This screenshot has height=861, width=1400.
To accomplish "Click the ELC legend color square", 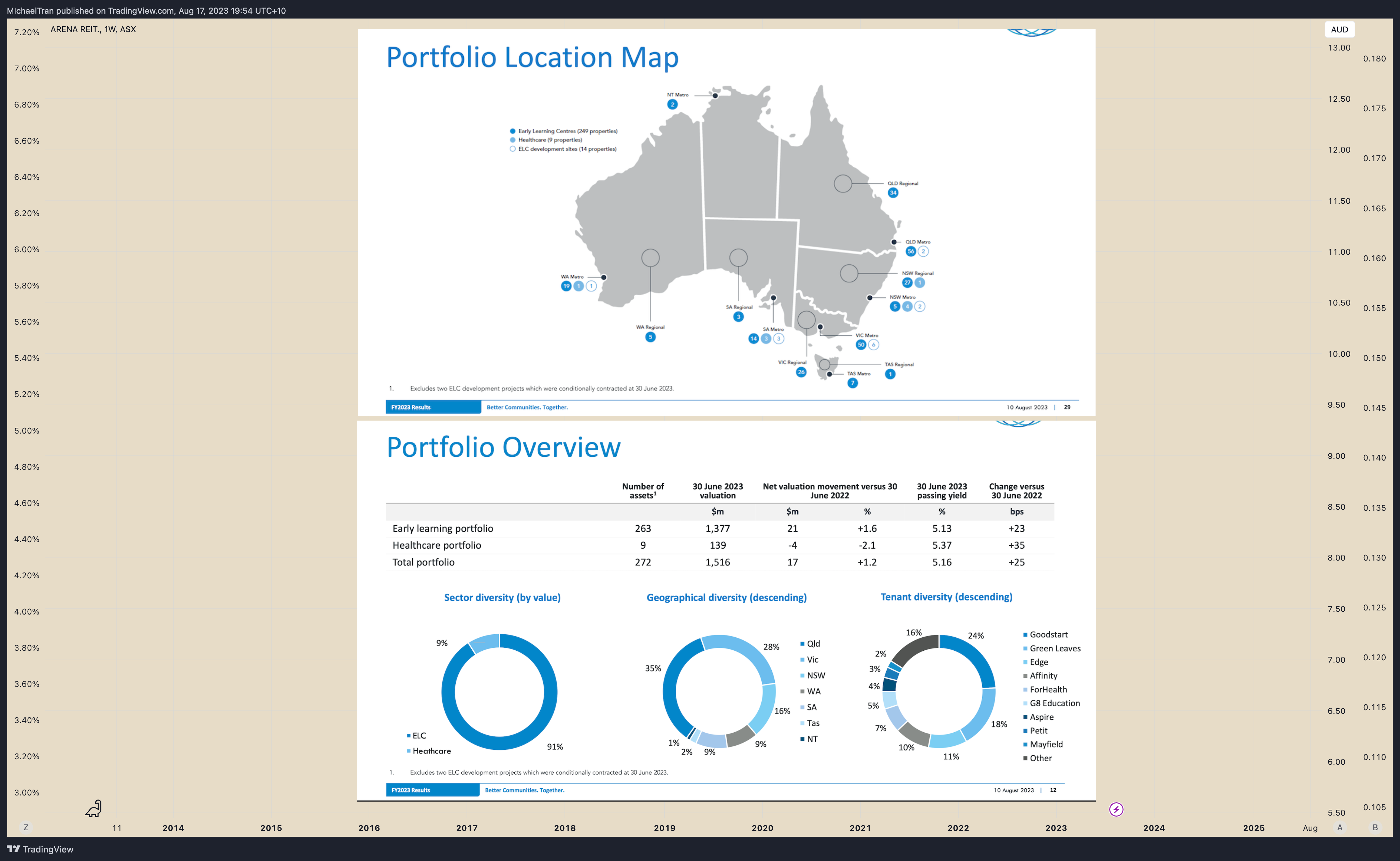I will coord(409,736).
